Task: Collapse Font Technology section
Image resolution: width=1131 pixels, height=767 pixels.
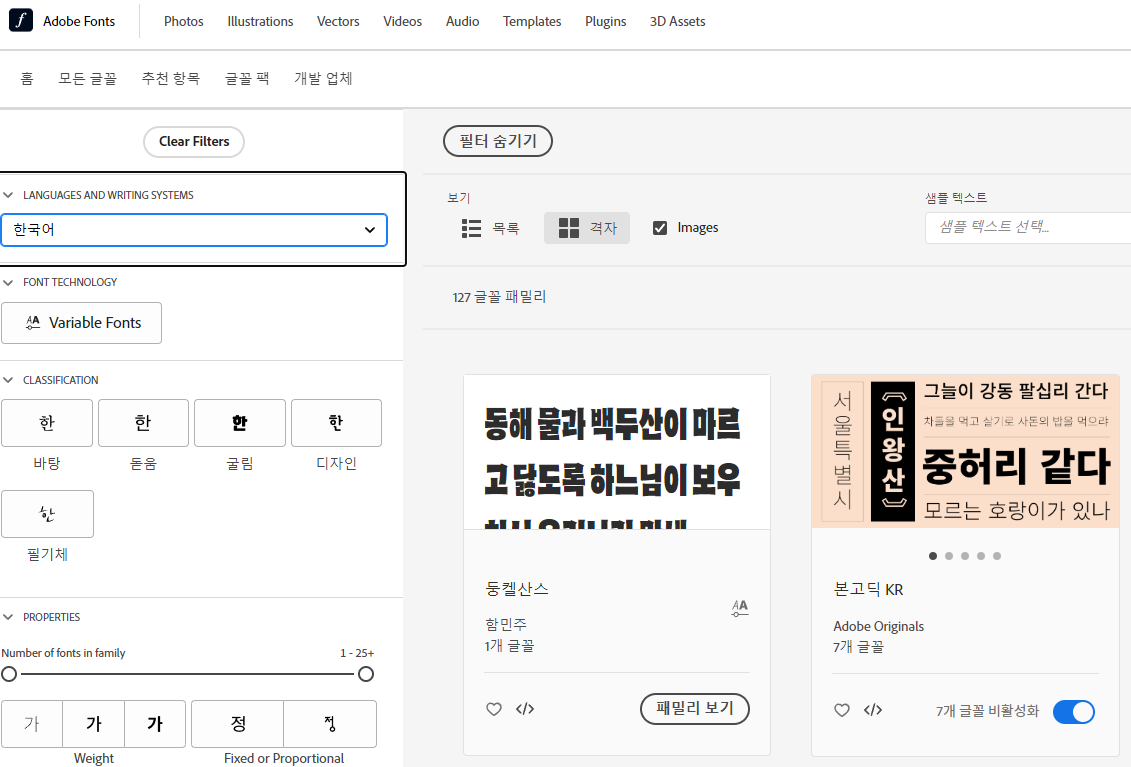Action: pyautogui.click(x=9, y=282)
